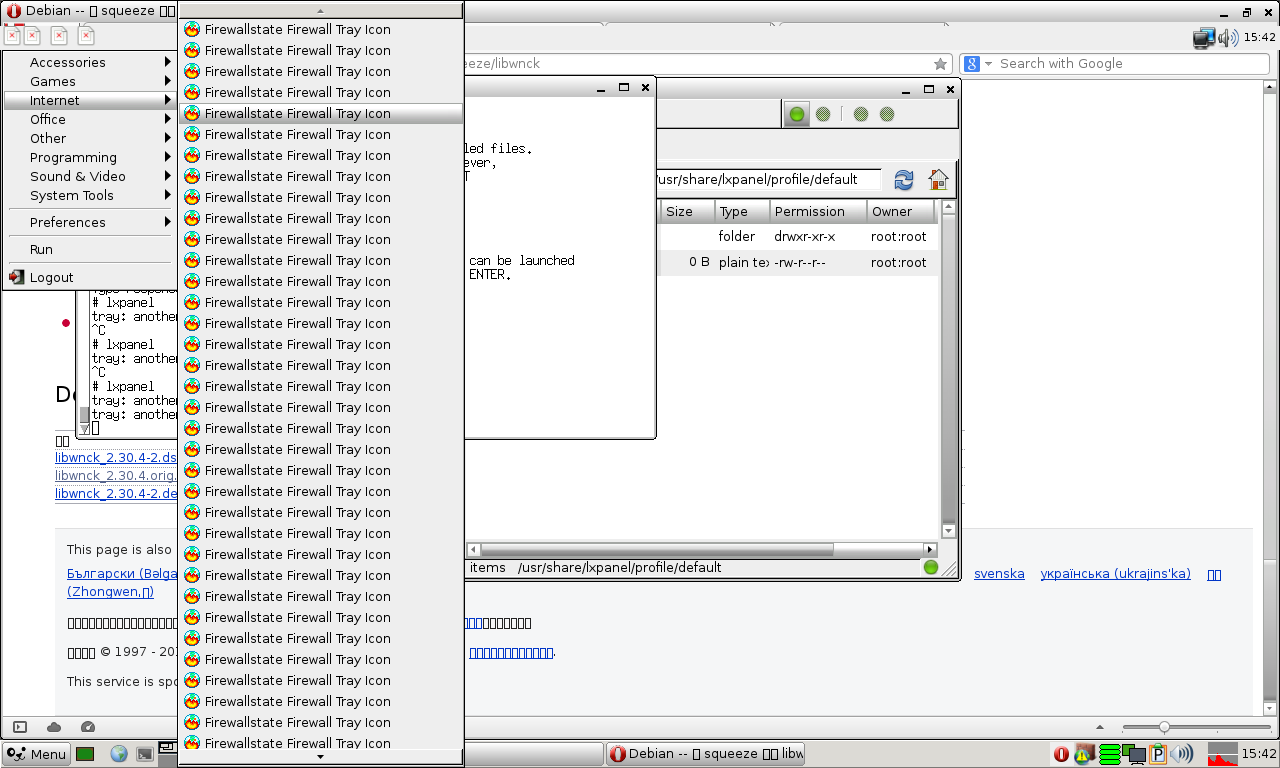Select the Internet menu category
Image resolution: width=1280 pixels, height=768 pixels.
point(89,100)
